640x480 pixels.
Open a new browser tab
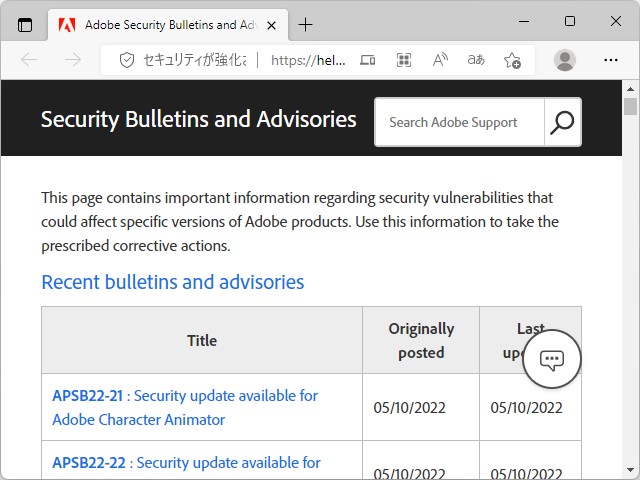(306, 24)
